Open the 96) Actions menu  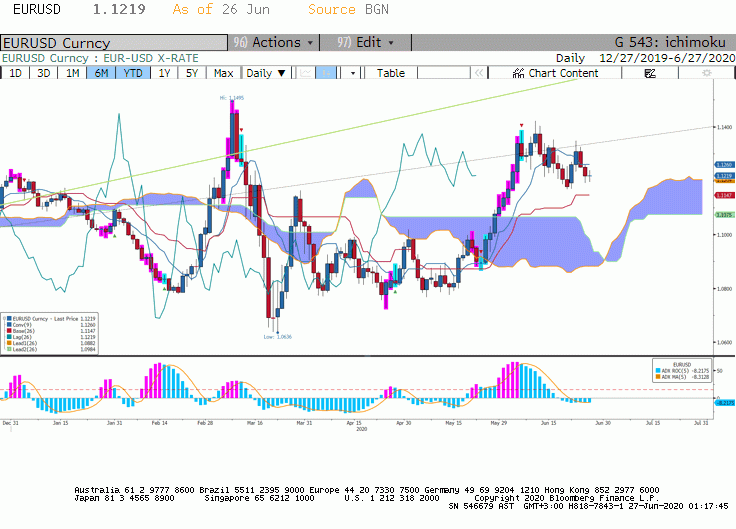click(274, 42)
